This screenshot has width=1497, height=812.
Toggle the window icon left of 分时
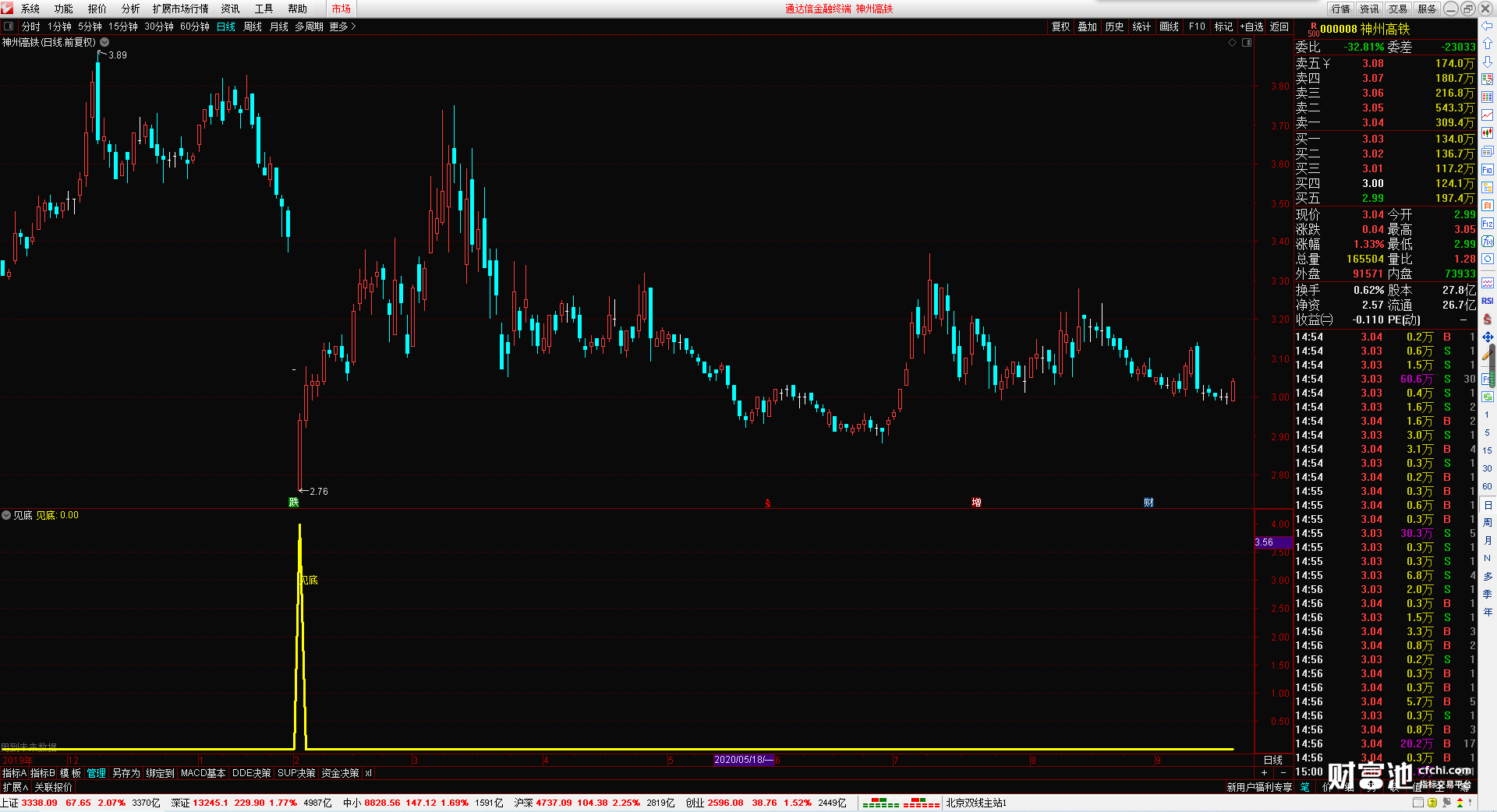[x=9, y=26]
